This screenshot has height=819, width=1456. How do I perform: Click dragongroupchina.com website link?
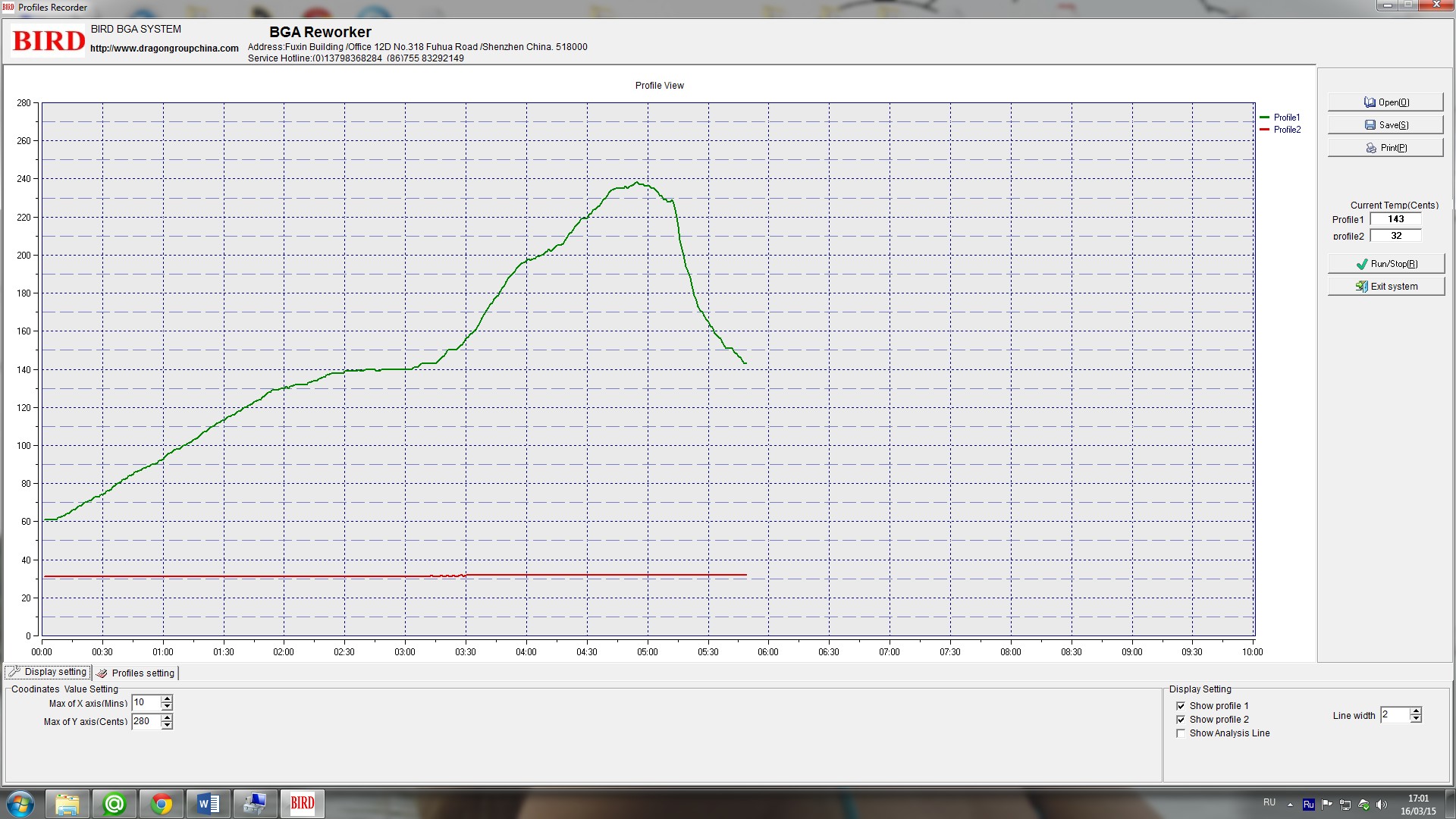coord(164,49)
